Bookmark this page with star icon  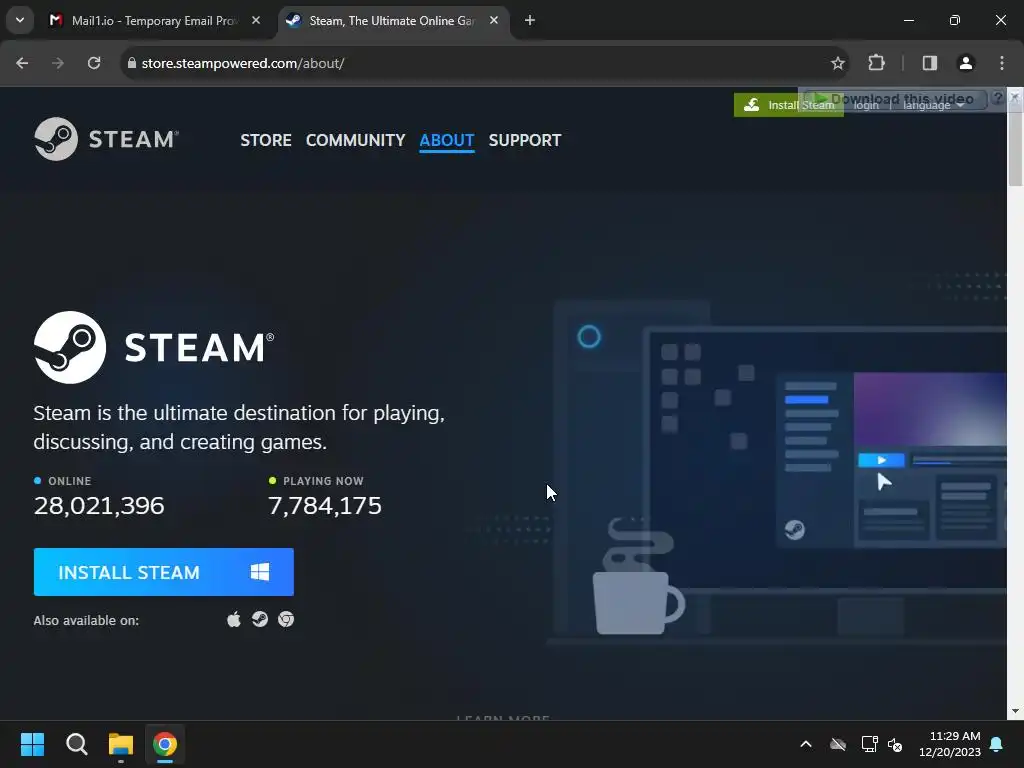click(x=838, y=63)
